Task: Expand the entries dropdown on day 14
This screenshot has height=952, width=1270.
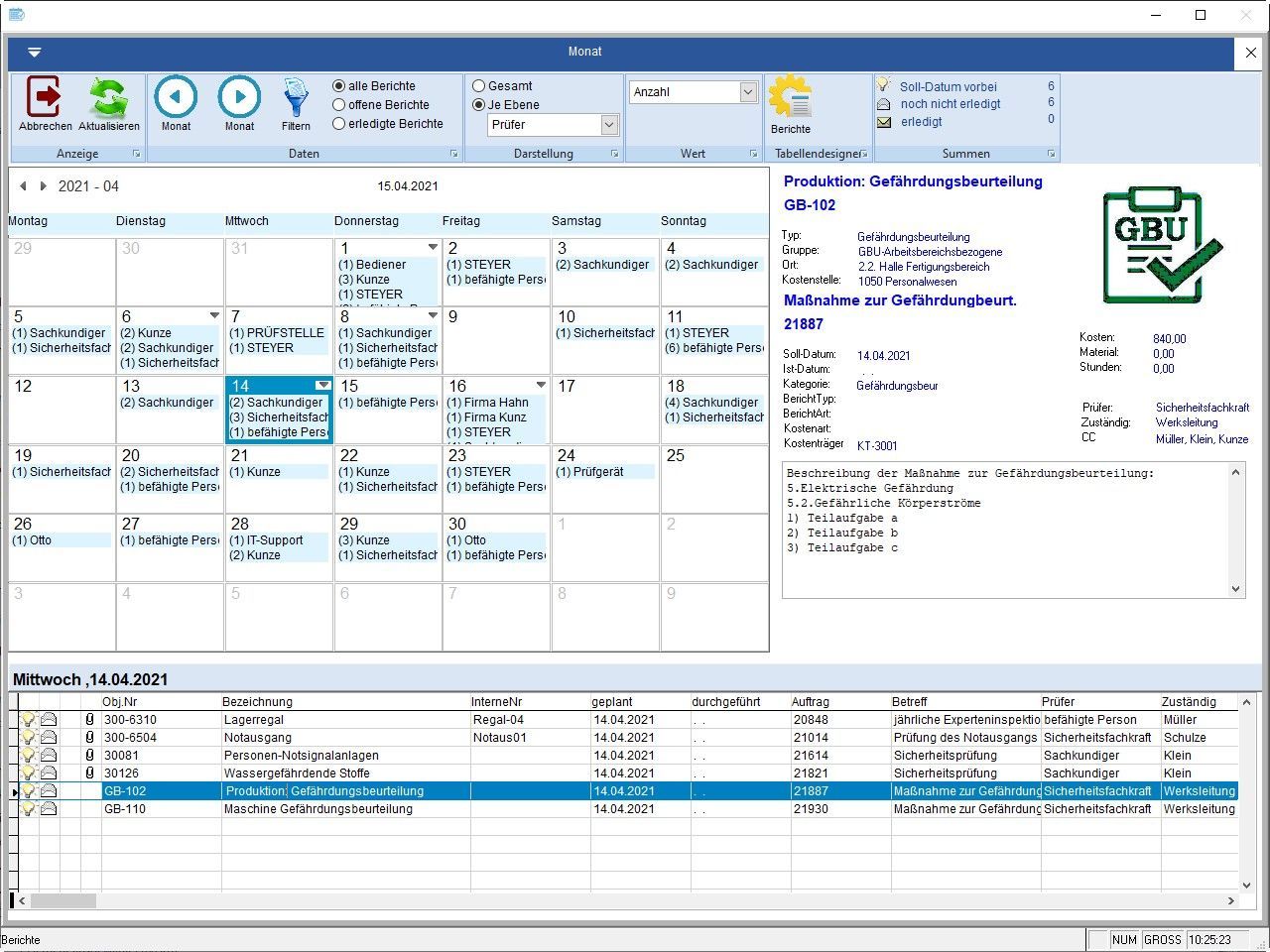Action: tap(322, 386)
